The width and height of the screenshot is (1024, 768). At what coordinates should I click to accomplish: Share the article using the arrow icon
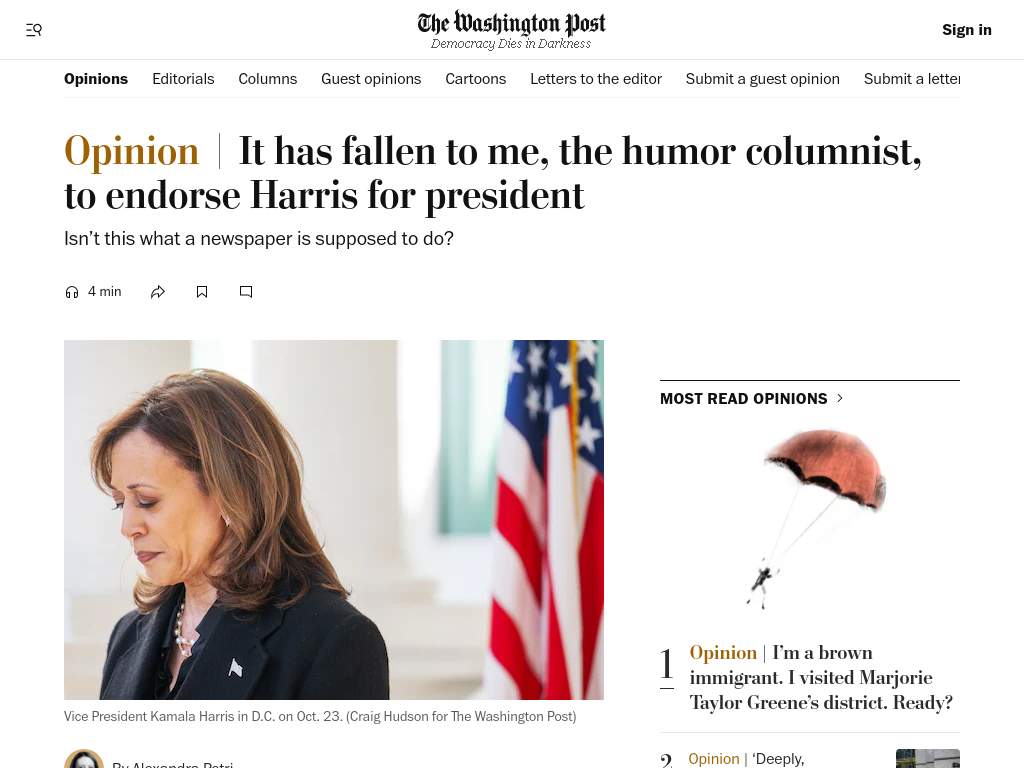coord(157,292)
